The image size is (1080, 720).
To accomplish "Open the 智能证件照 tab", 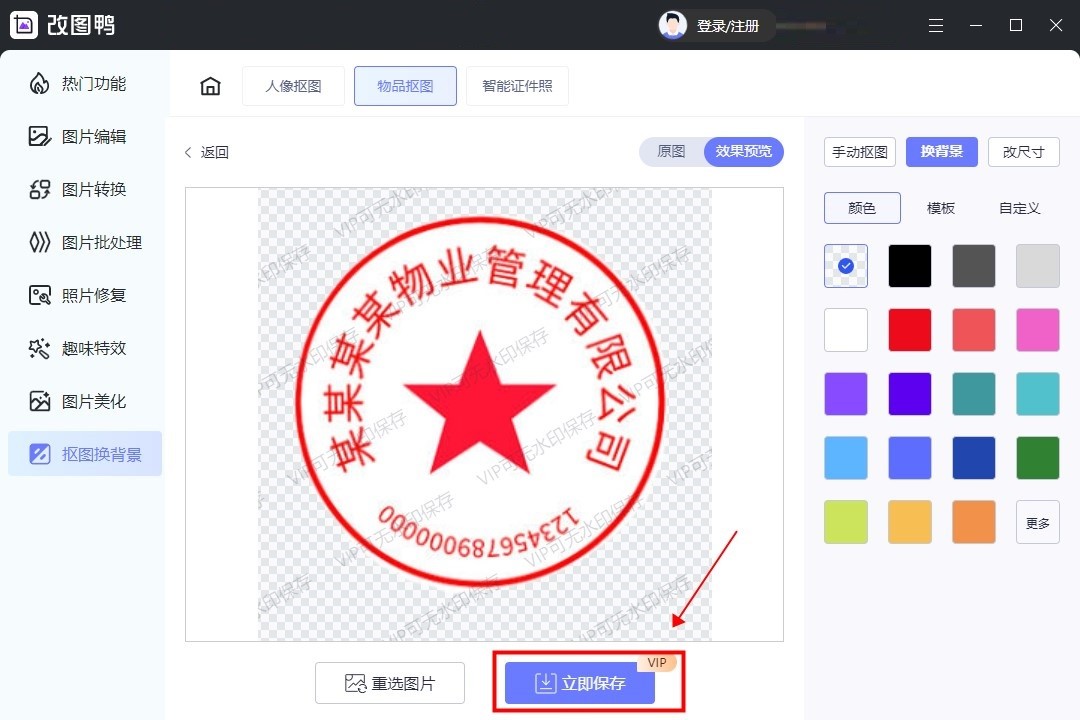I will tap(517, 86).
